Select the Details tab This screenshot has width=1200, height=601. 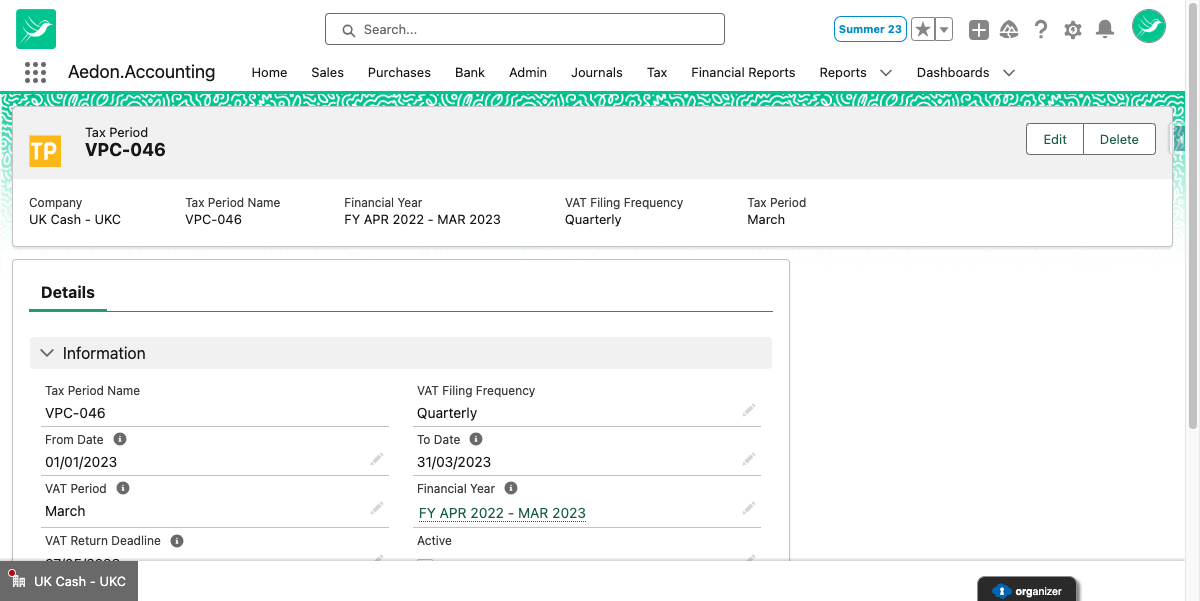68,292
